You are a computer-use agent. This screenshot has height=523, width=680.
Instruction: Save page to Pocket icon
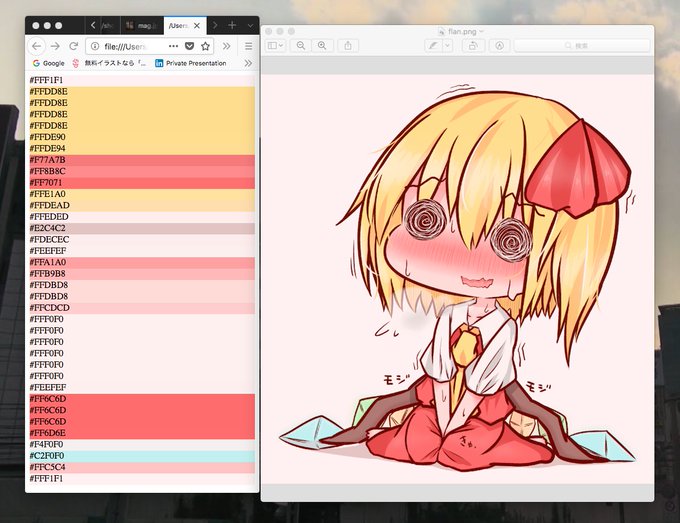coord(190,46)
